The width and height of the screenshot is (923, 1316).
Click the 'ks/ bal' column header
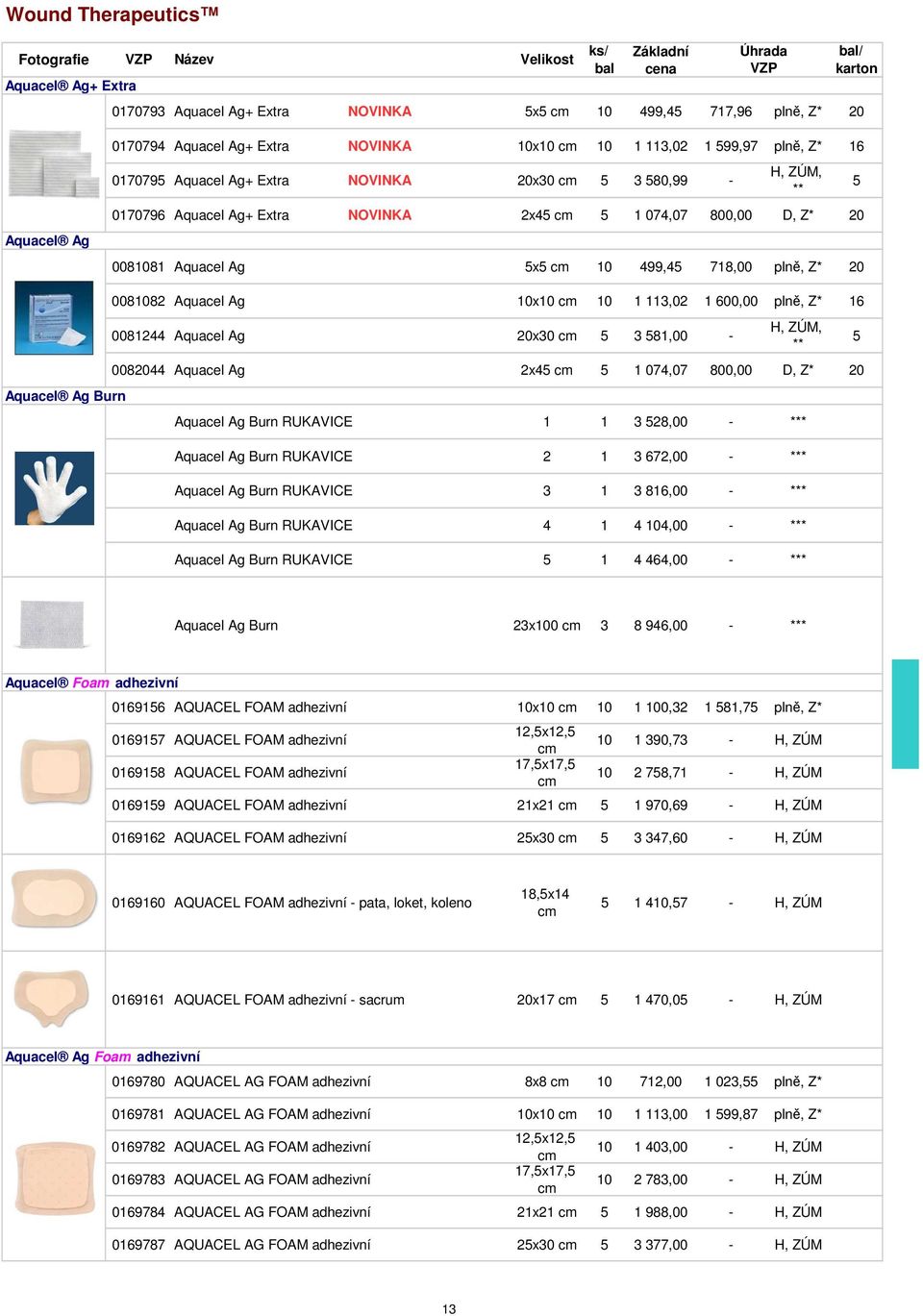point(602,60)
